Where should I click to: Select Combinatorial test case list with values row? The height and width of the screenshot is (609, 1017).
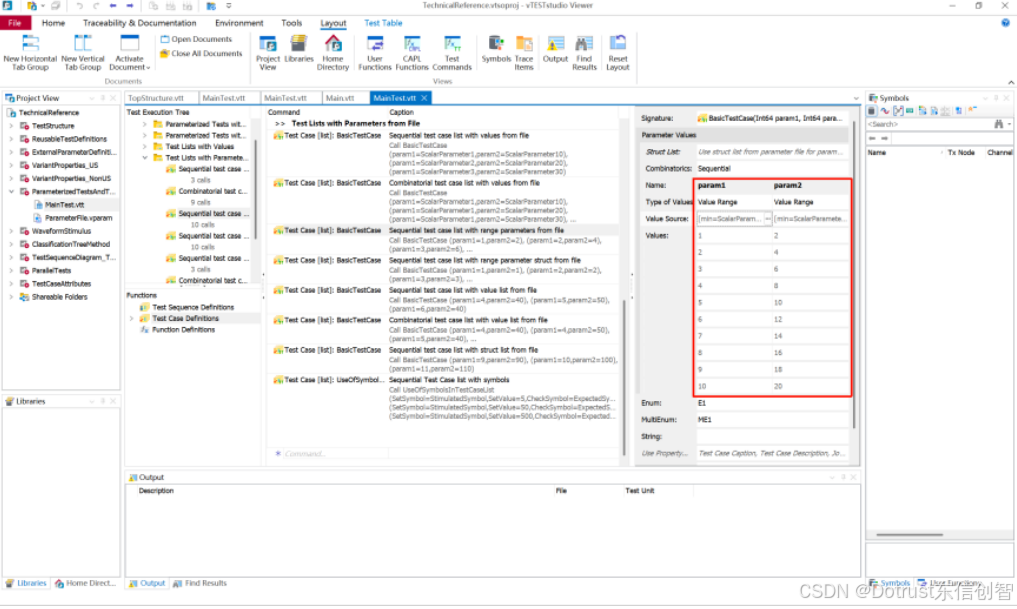pyautogui.click(x=445, y=202)
